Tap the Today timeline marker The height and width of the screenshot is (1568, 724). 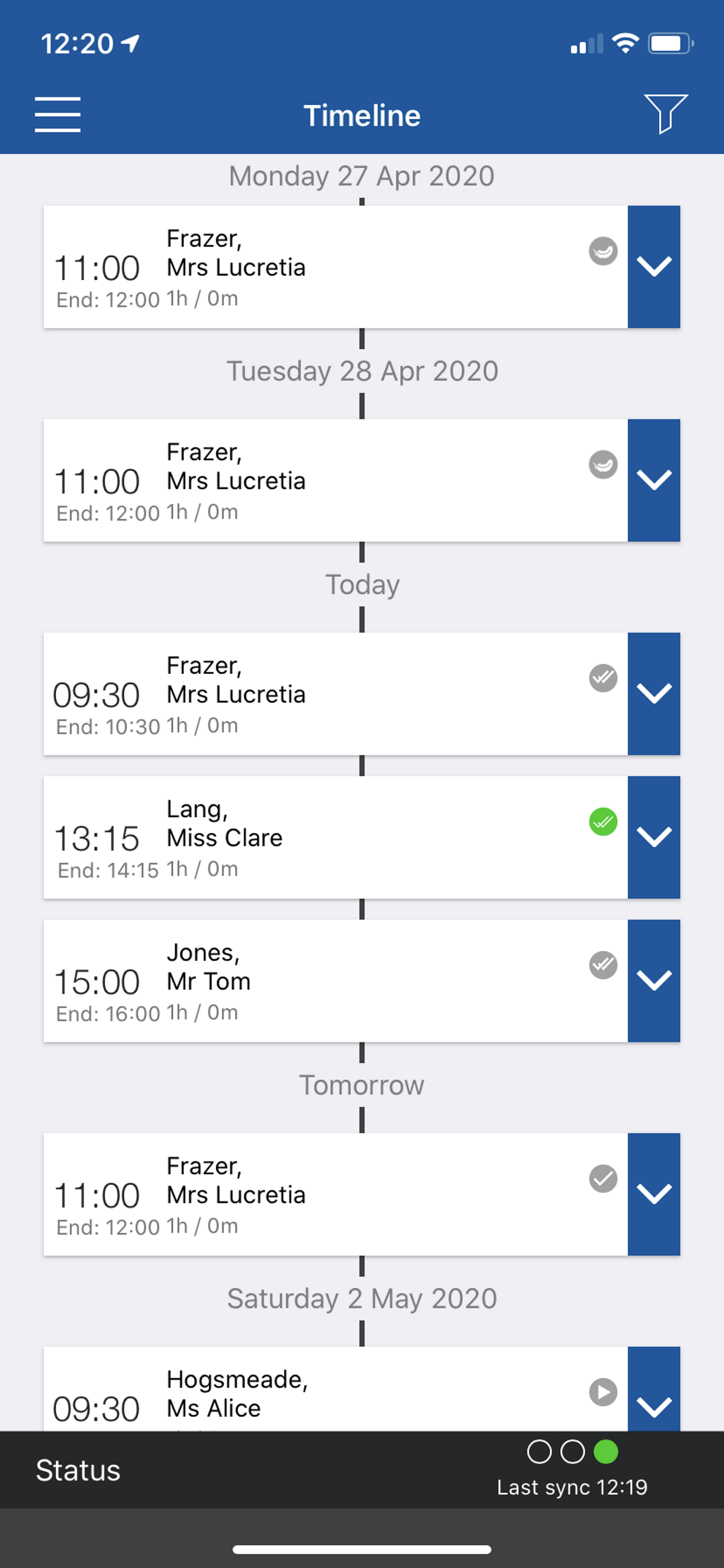(x=363, y=584)
